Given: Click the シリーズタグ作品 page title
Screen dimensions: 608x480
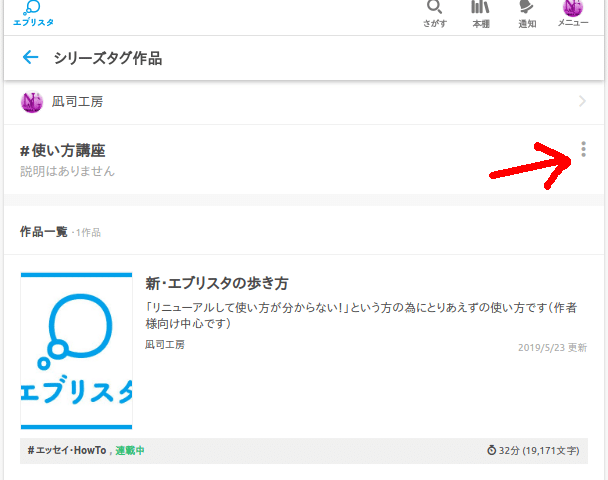Looking at the screenshot, I should (x=108, y=58).
